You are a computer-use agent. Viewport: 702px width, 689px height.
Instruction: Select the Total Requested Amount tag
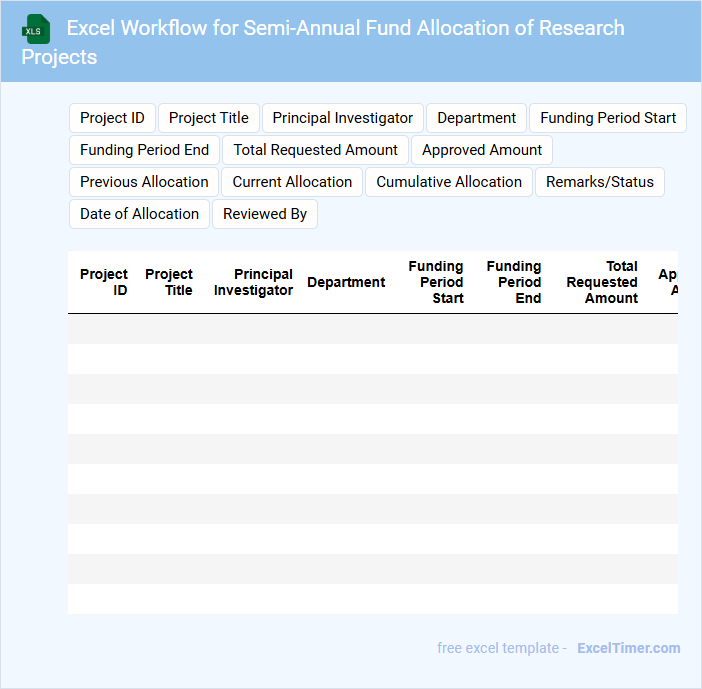coord(315,150)
